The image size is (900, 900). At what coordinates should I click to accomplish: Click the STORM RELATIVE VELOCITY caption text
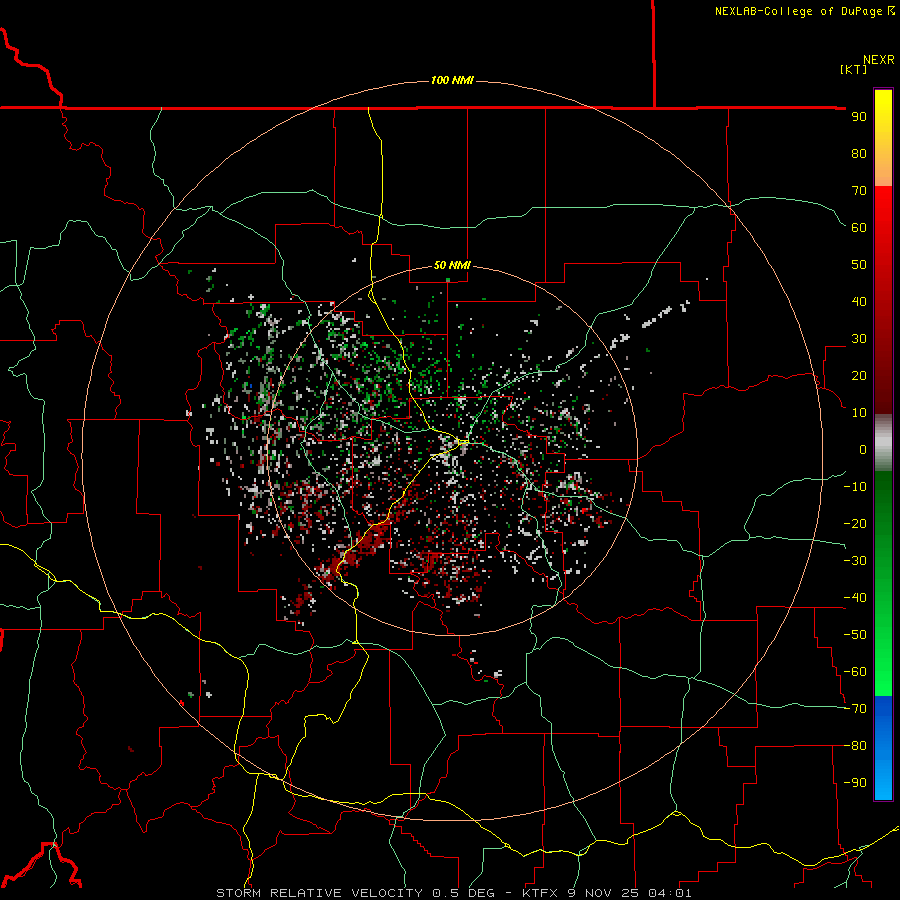pyautogui.click(x=319, y=893)
